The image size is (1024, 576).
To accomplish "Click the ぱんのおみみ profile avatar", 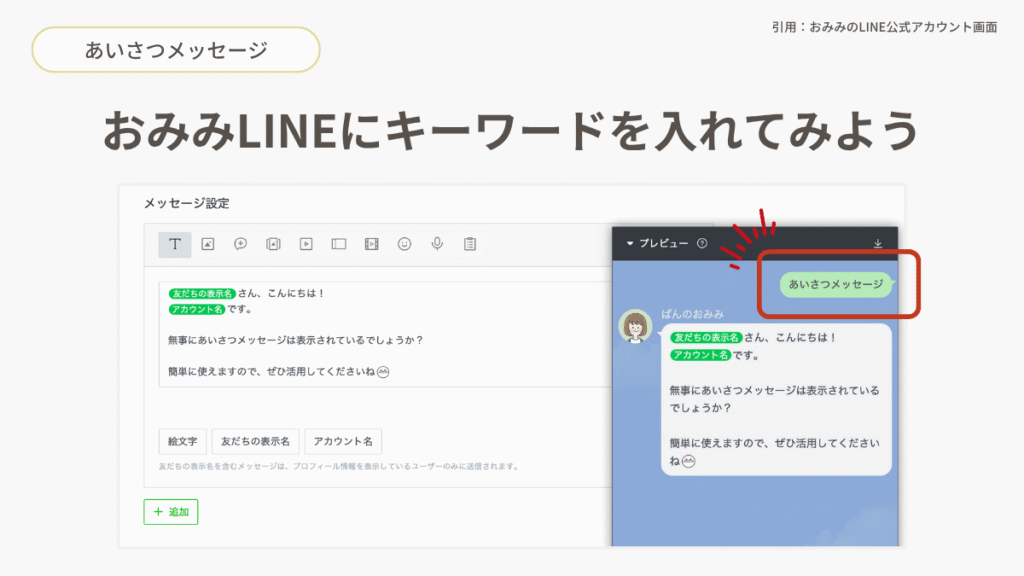I will [636, 327].
